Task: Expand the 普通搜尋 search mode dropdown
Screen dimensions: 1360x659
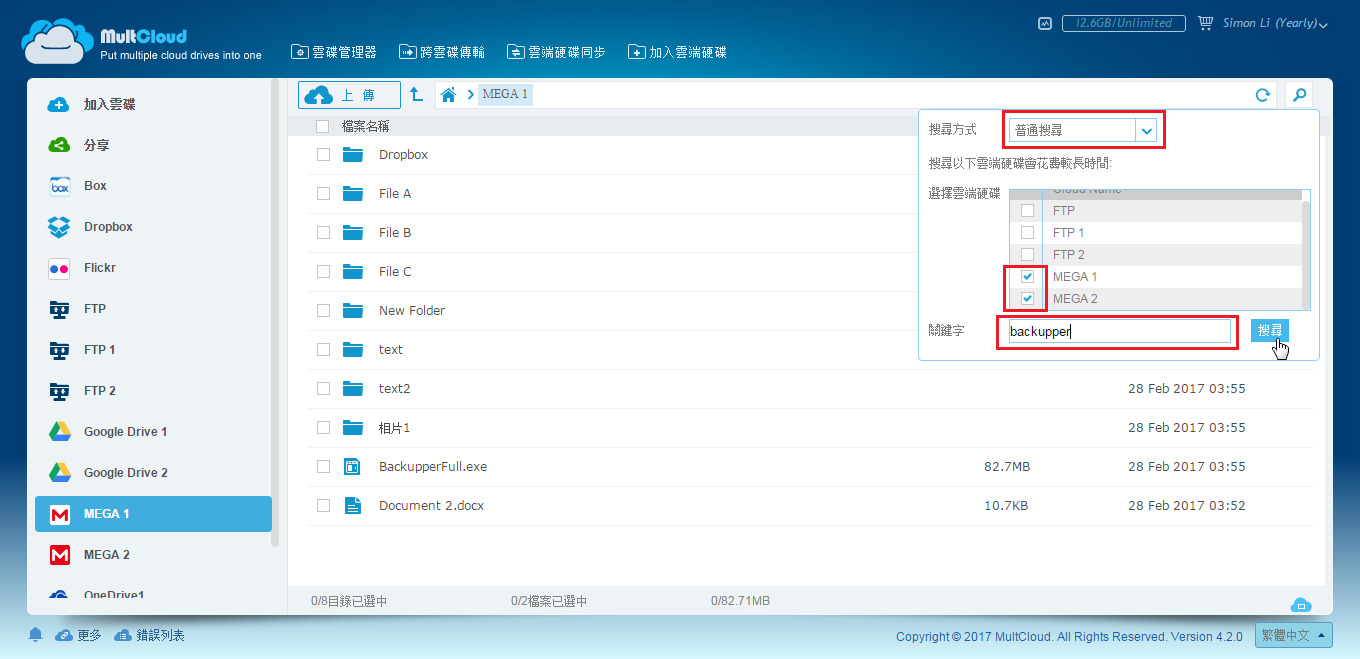Action: [1146, 130]
